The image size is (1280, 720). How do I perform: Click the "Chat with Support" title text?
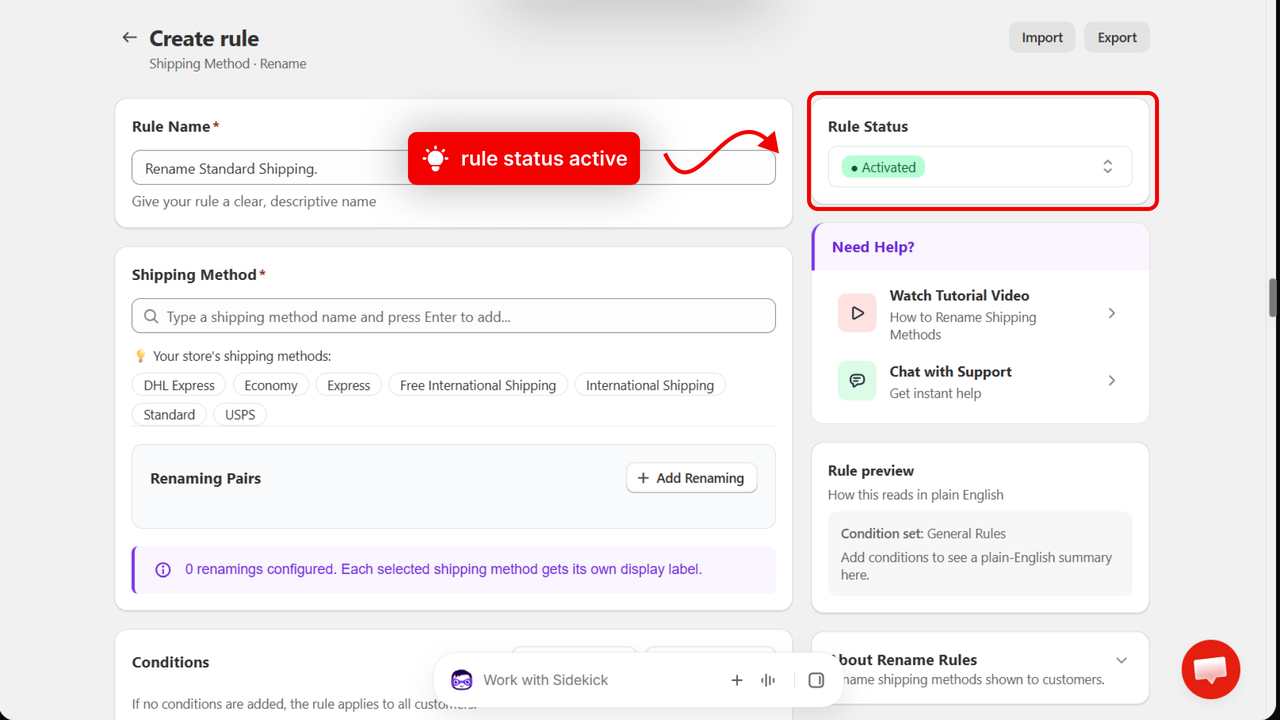951,371
